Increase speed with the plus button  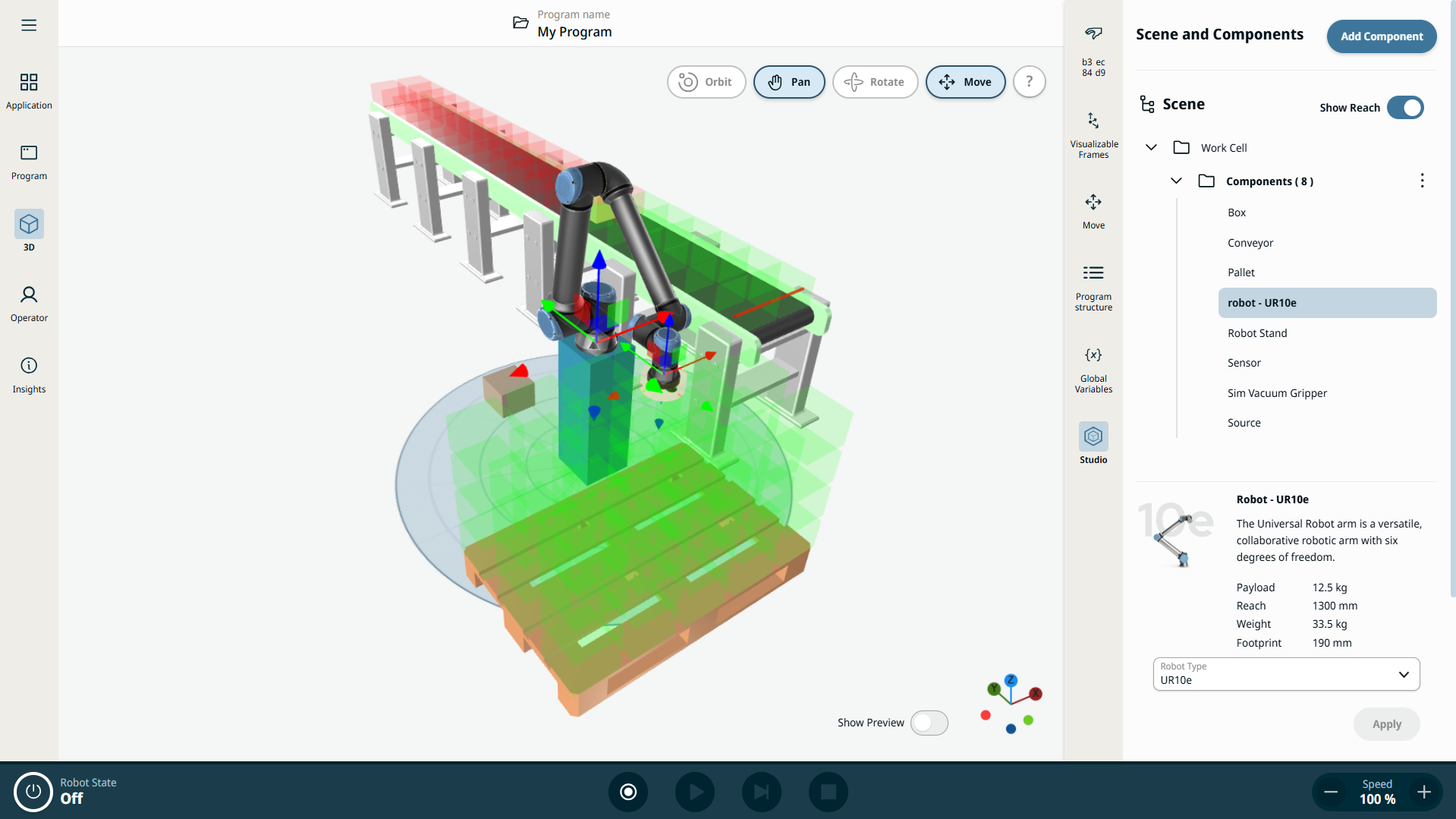(x=1424, y=792)
